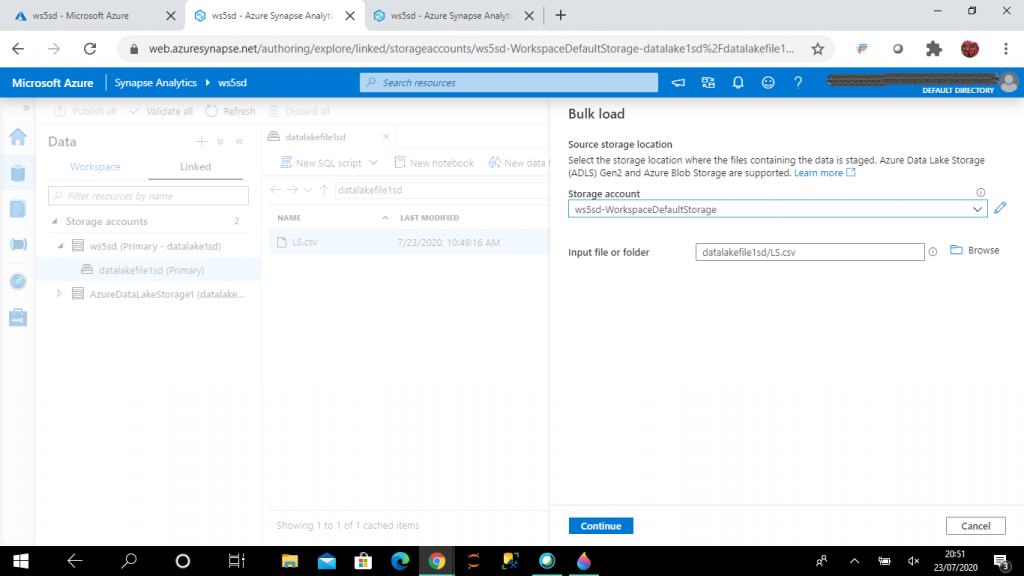This screenshot has width=1024, height=576.
Task: Click the Continue button
Action: 601,526
